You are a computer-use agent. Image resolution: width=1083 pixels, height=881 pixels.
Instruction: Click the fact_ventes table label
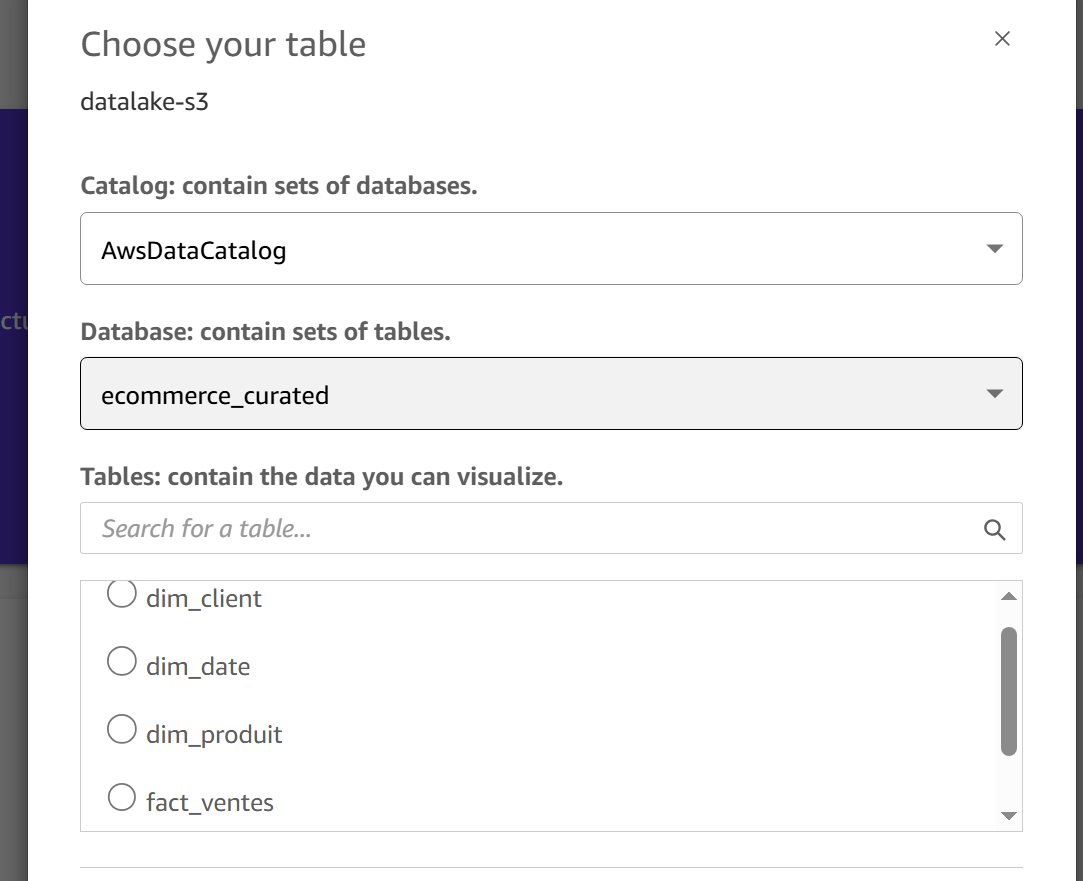point(210,802)
